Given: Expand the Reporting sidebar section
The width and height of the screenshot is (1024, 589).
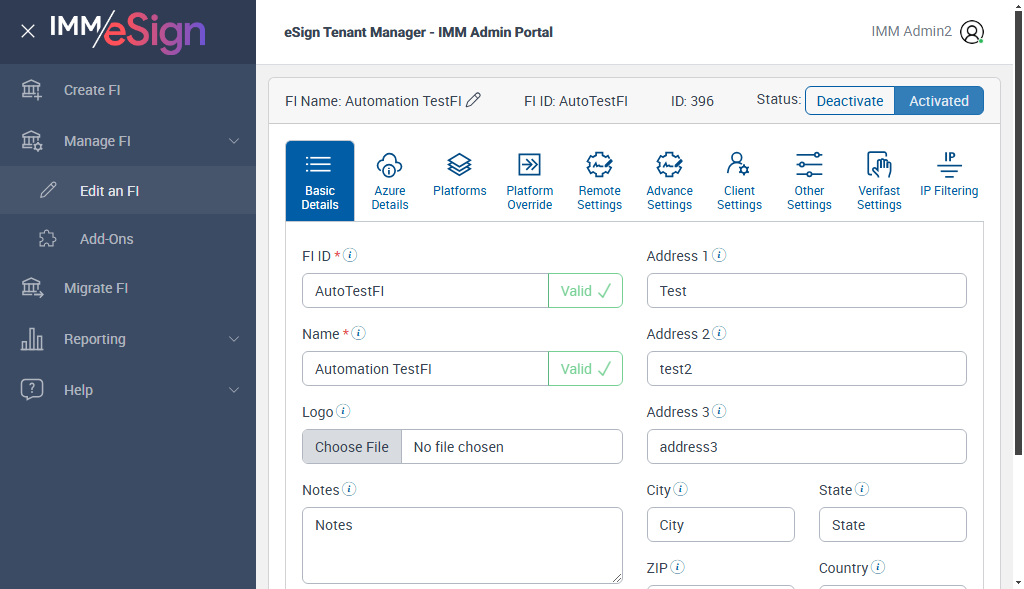Looking at the screenshot, I should tap(234, 339).
